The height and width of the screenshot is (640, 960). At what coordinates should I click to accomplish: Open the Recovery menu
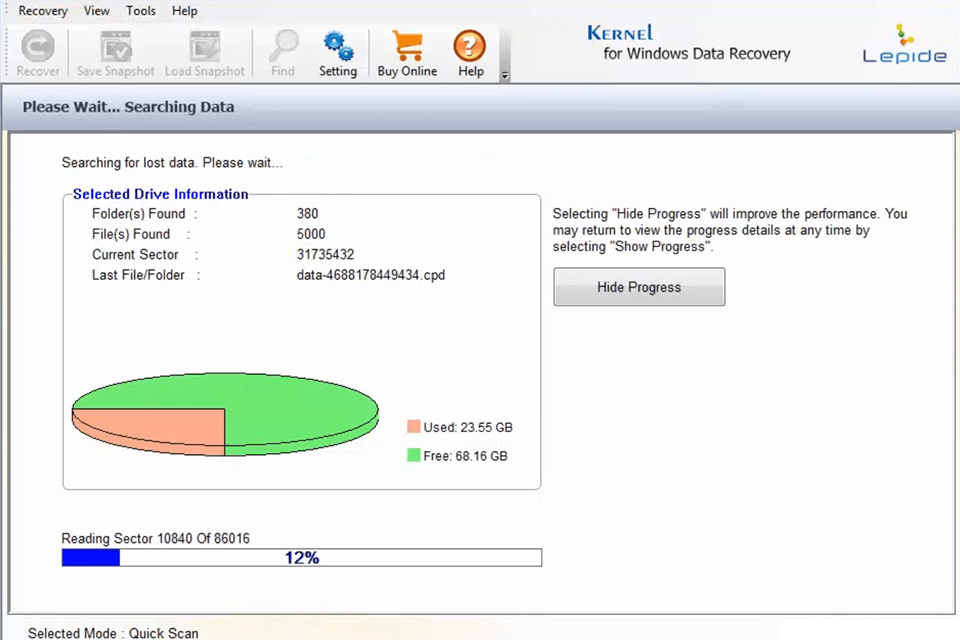point(43,11)
